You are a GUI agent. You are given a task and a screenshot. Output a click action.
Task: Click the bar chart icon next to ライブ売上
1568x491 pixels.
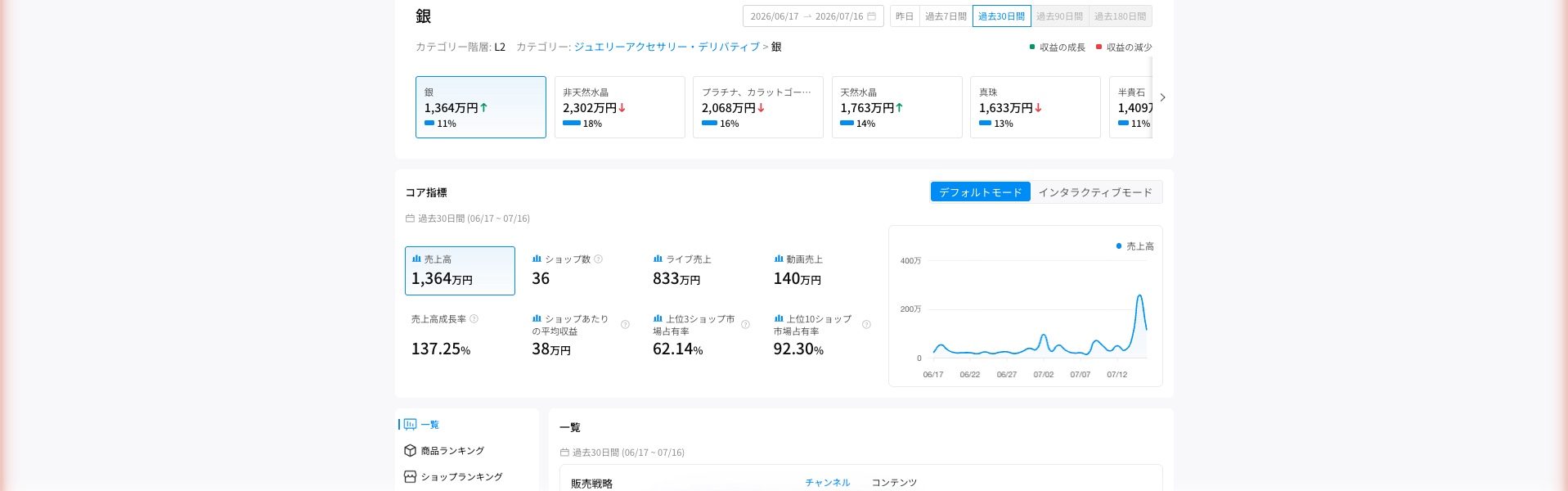coord(658,259)
